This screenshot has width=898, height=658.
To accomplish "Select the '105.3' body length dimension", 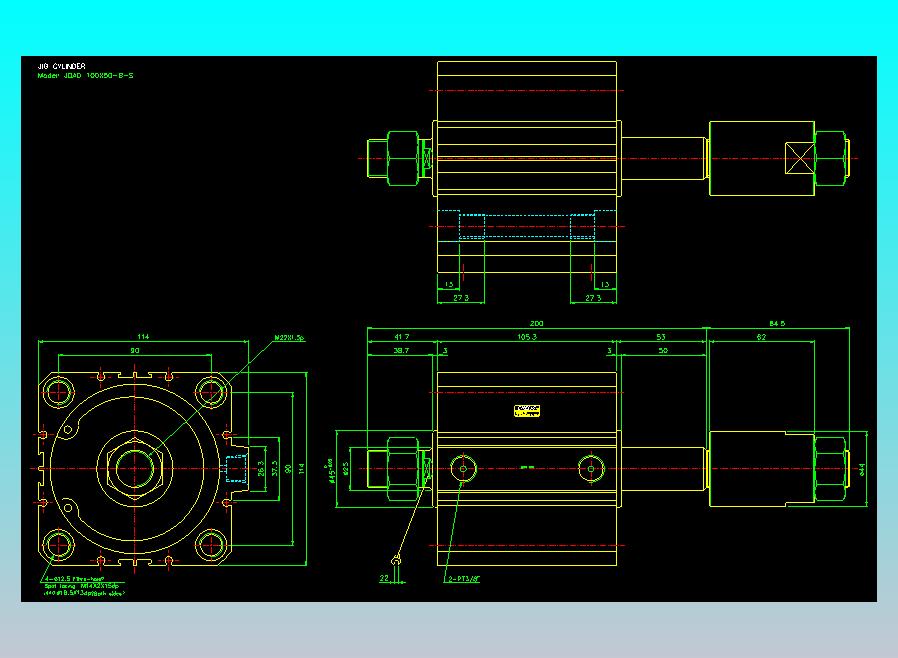I will point(527,337).
